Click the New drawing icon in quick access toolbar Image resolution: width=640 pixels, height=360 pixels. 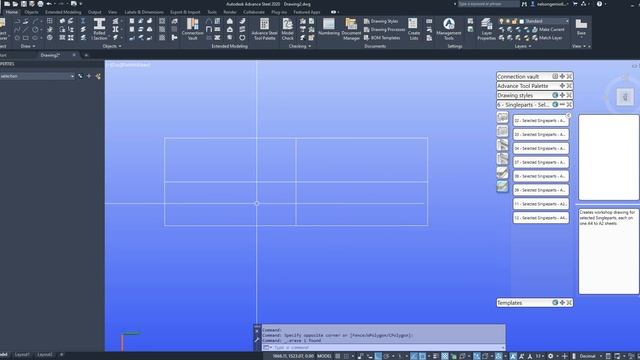click(x=7, y=4)
